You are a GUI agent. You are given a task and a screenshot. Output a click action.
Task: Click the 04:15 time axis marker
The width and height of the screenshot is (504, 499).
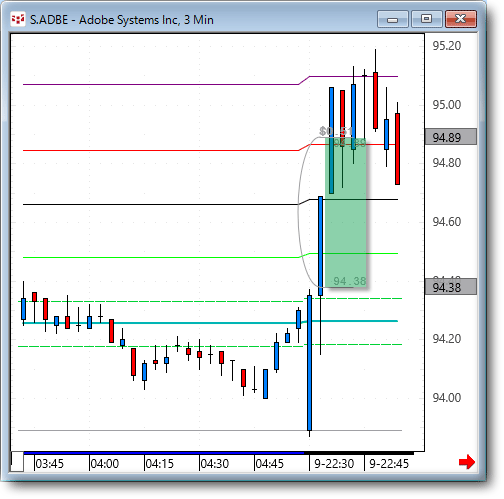pyautogui.click(x=159, y=463)
